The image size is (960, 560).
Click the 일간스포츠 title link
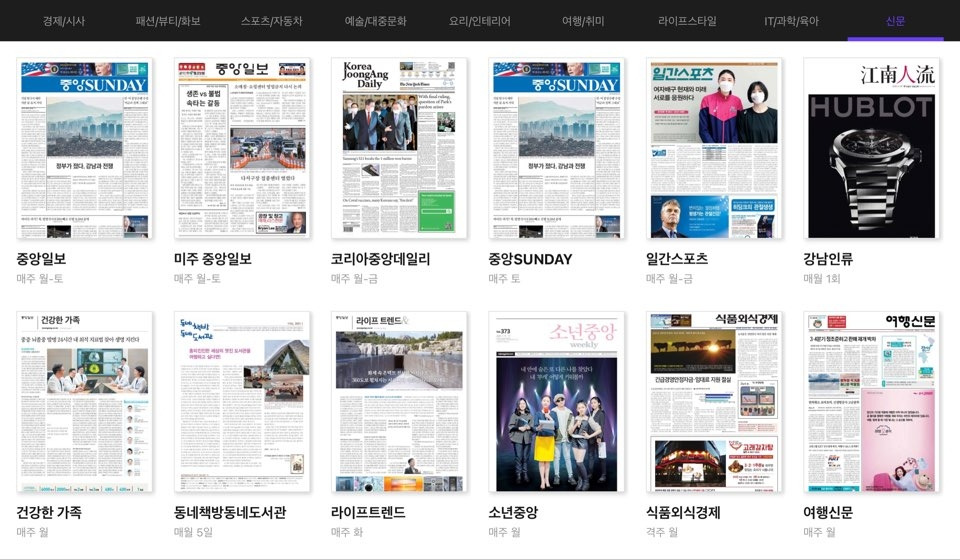pyautogui.click(x=677, y=259)
